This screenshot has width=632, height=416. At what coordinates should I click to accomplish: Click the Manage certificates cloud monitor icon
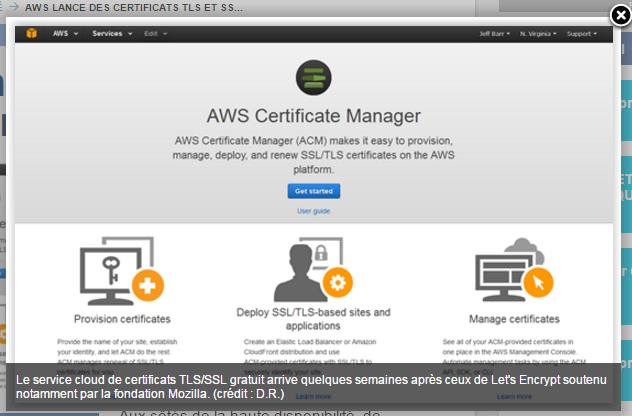[x=514, y=270]
